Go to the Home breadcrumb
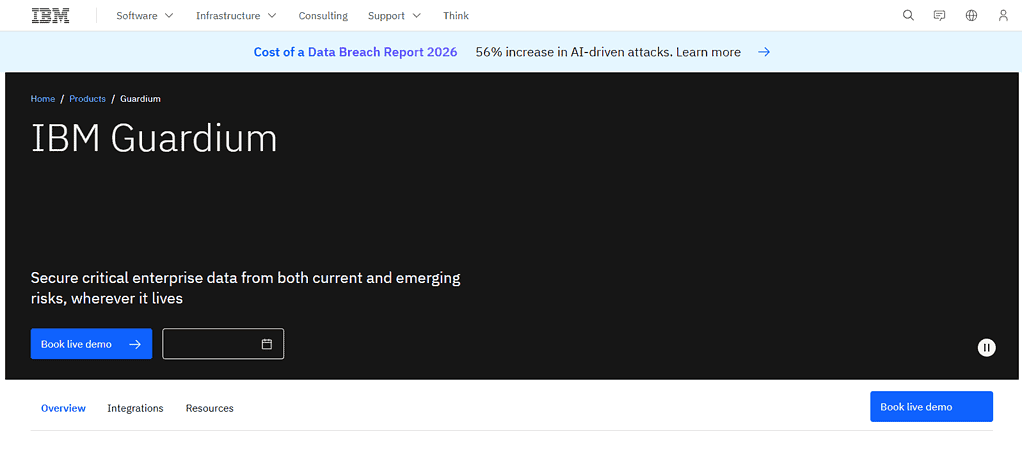This screenshot has height=468, width=1022. (x=42, y=98)
